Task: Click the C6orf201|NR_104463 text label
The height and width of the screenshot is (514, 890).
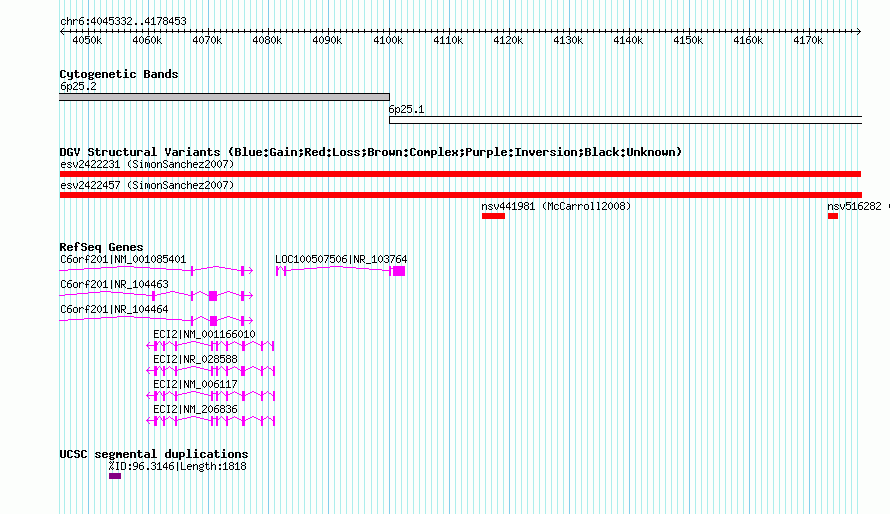Action: [x=114, y=284]
